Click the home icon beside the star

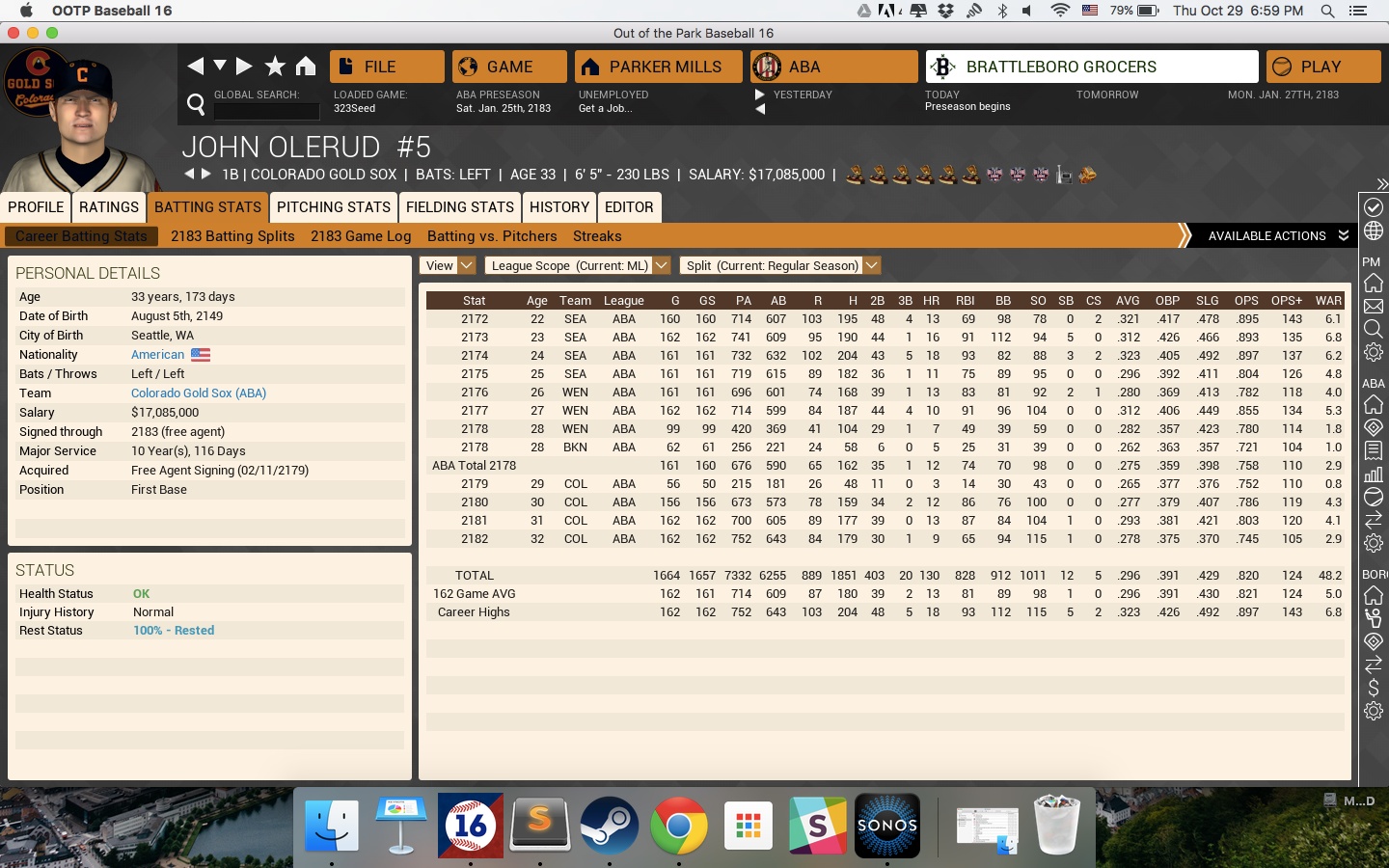click(x=306, y=66)
